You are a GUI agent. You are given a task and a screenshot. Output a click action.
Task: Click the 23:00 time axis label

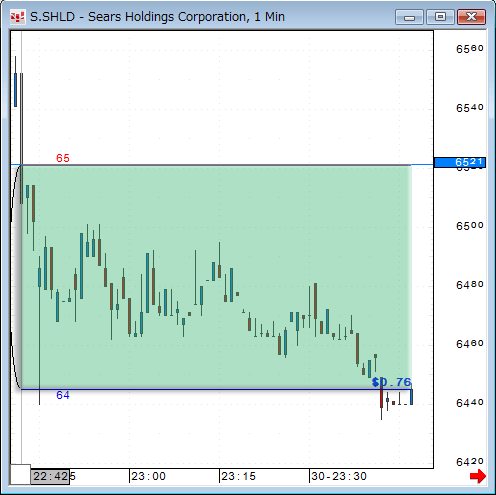pyautogui.click(x=148, y=476)
